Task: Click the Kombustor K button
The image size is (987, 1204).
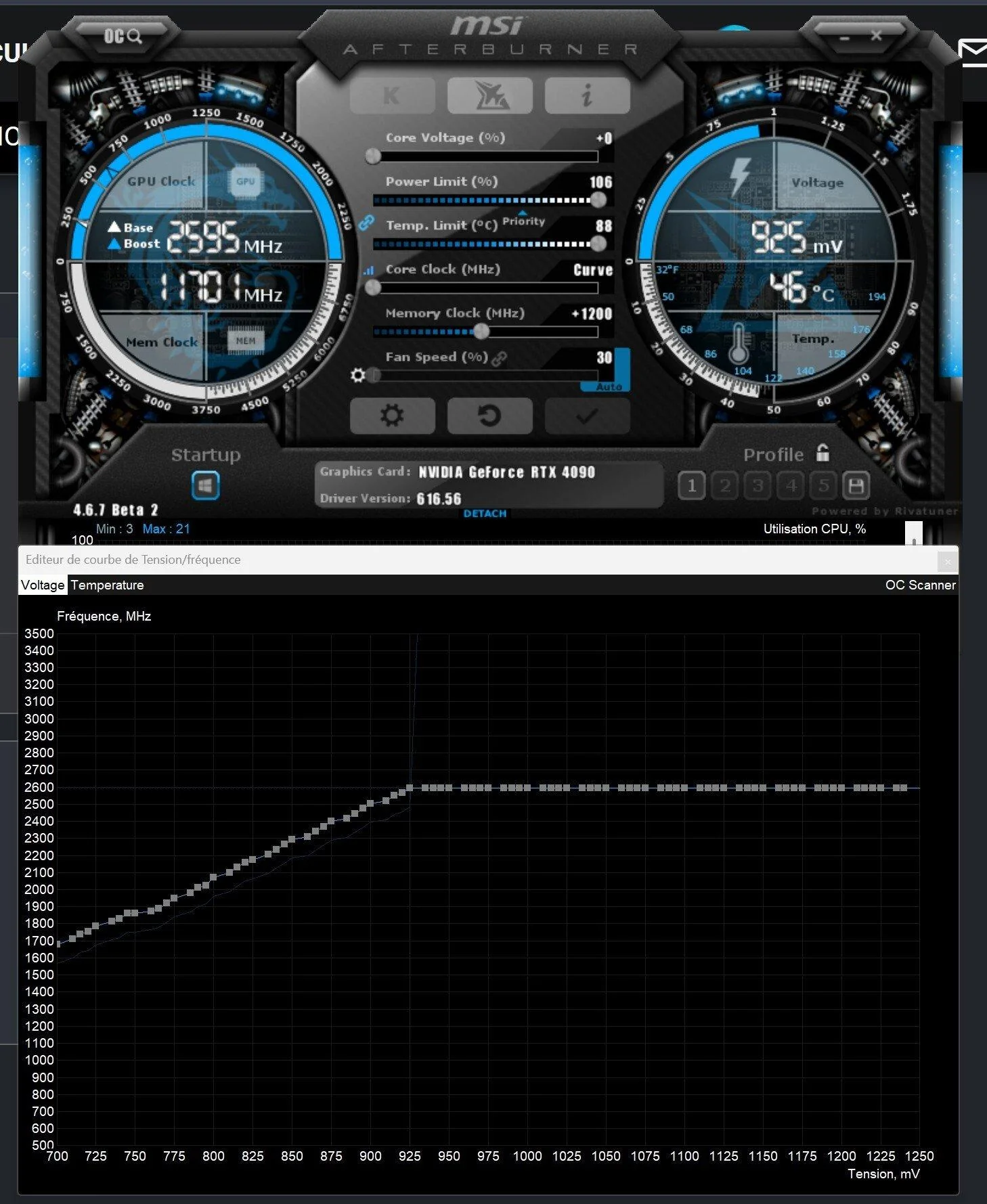Action: [392, 95]
